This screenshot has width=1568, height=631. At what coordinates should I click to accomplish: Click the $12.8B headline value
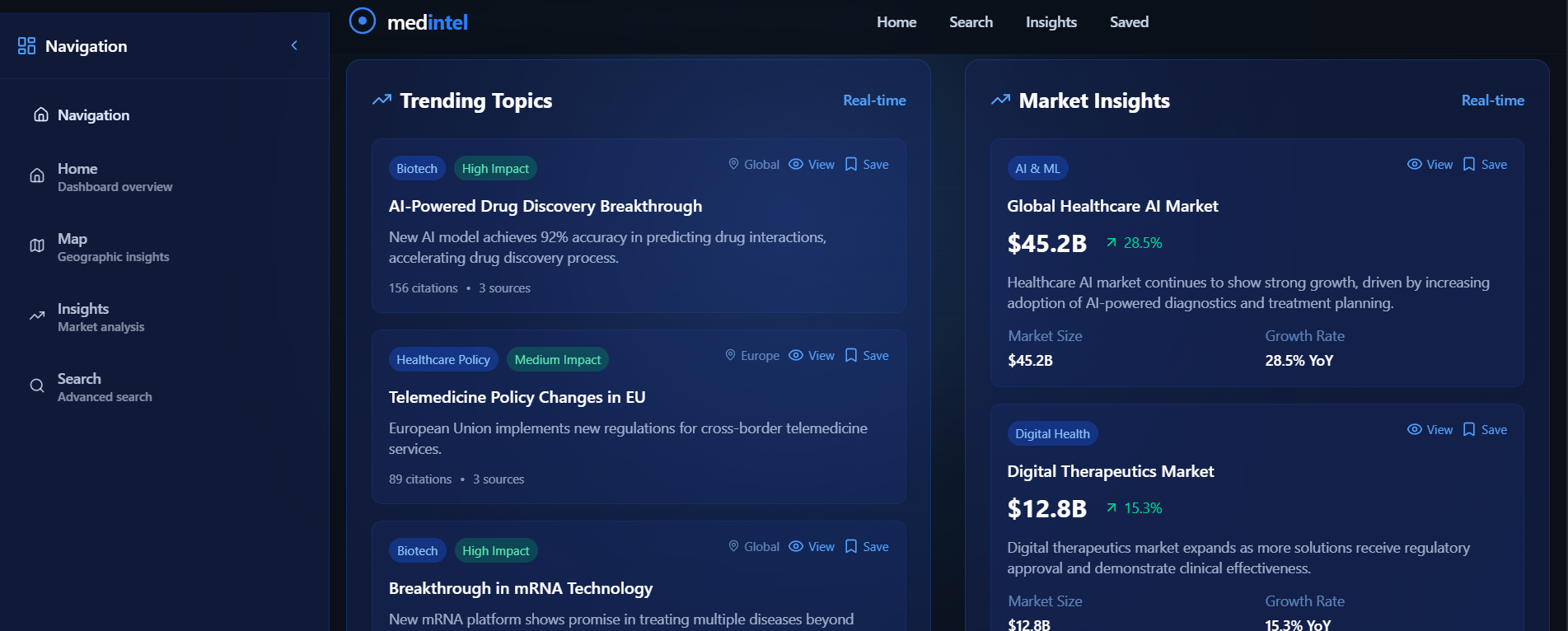click(1047, 508)
